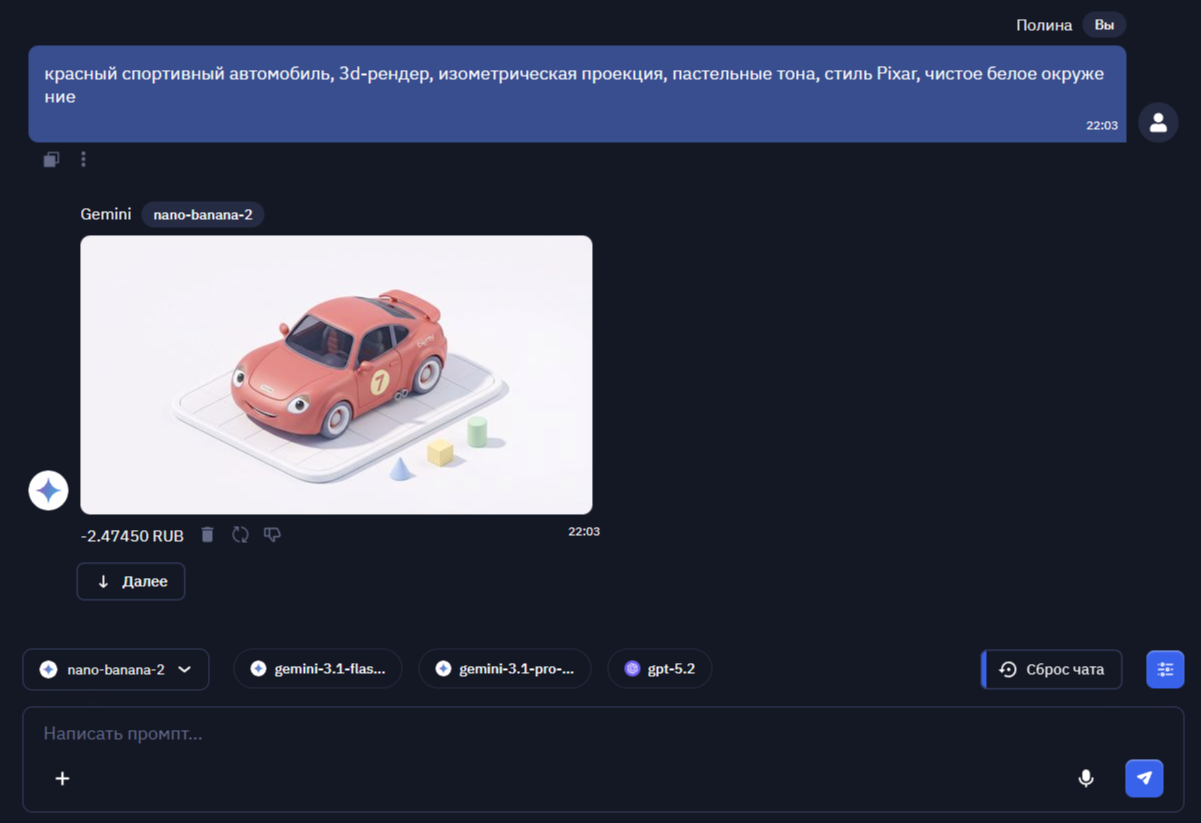Select the gemini-3.1-pro model chip
The width and height of the screenshot is (1201, 823).
tap(504, 669)
